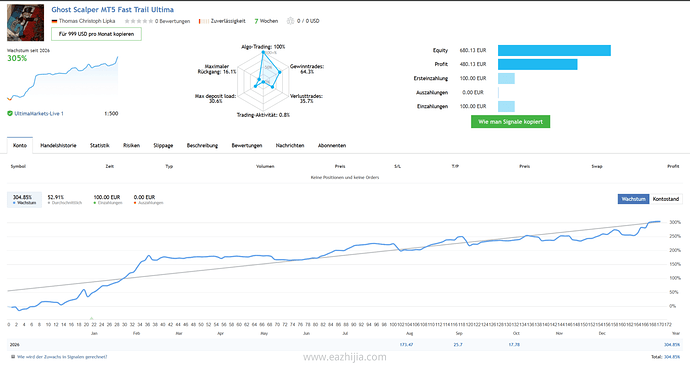This screenshot has height=365, width=690.
Task: Click the Volumen column header
Action: [x=265, y=166]
